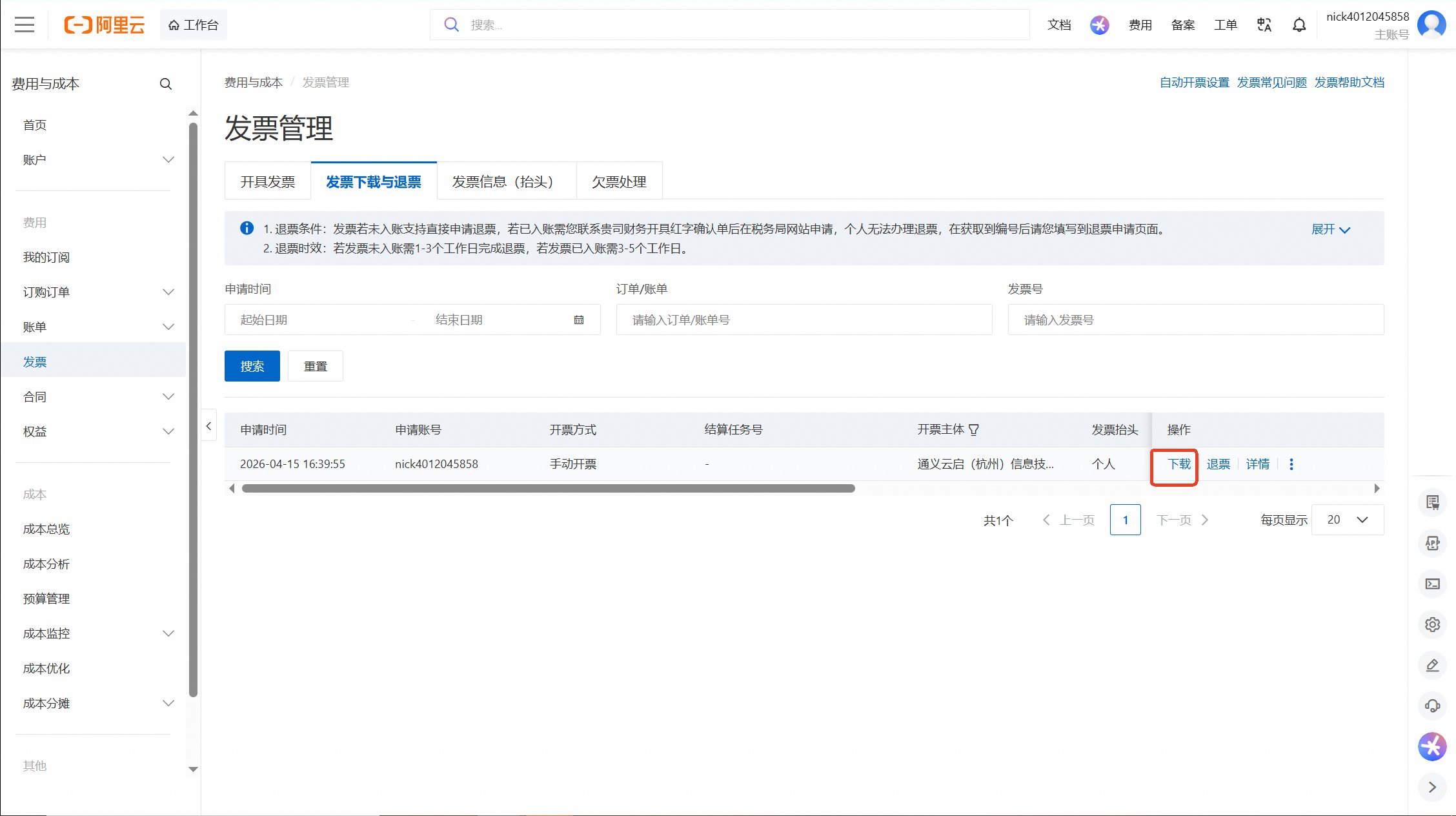Open the more actions three-dot menu

click(x=1291, y=464)
